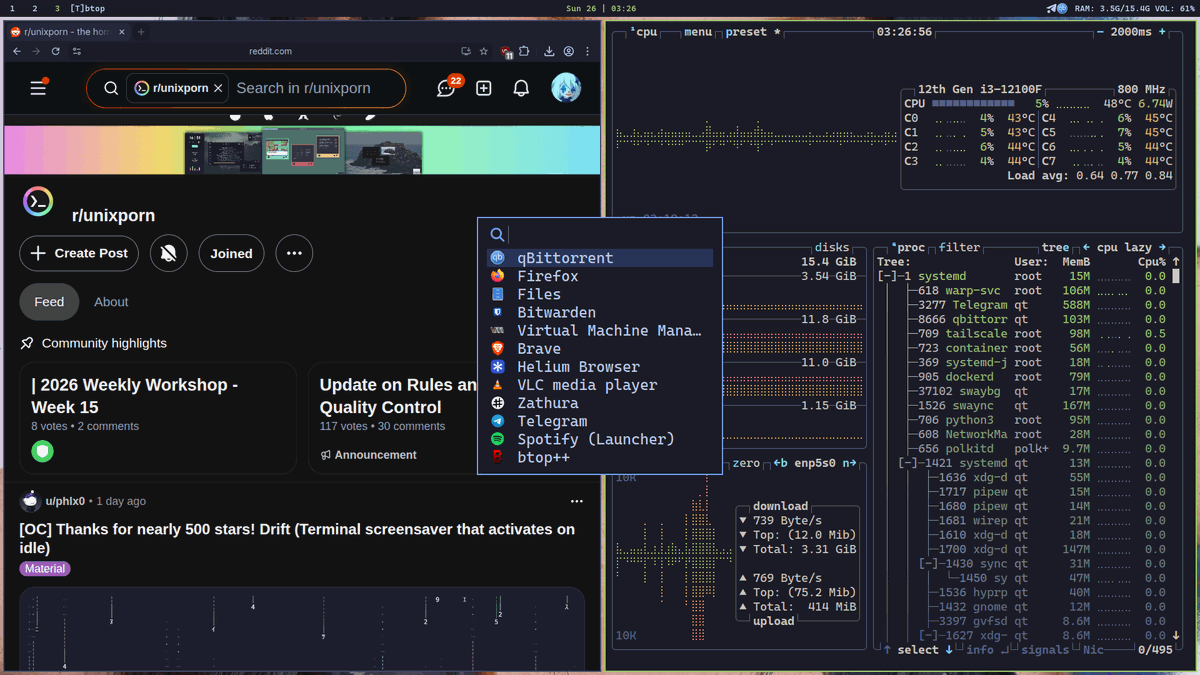
Task: Open post options for u/phlx0 post
Action: [x=576, y=501]
